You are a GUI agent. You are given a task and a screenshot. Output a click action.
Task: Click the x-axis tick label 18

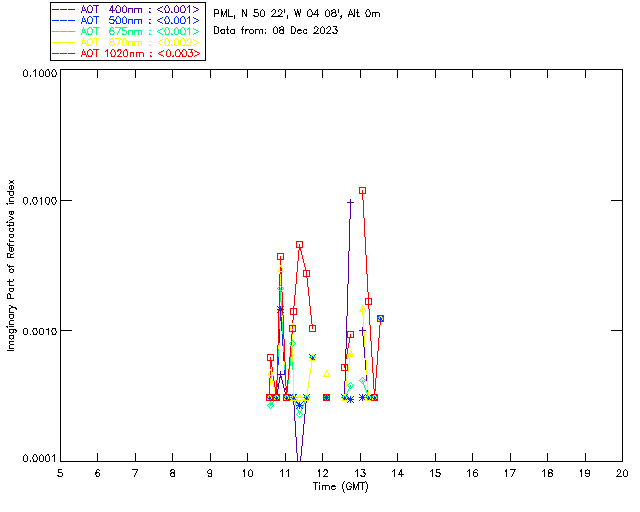[x=547, y=473]
